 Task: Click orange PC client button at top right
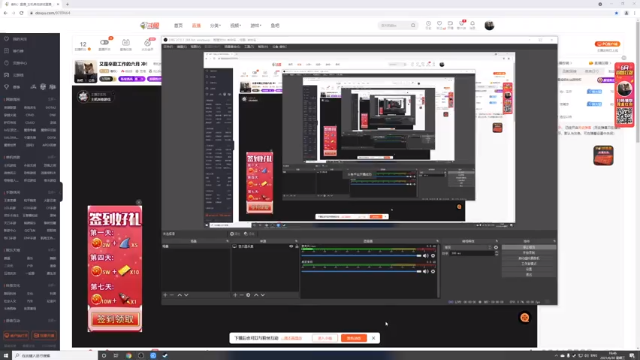pyautogui.click(x=607, y=44)
